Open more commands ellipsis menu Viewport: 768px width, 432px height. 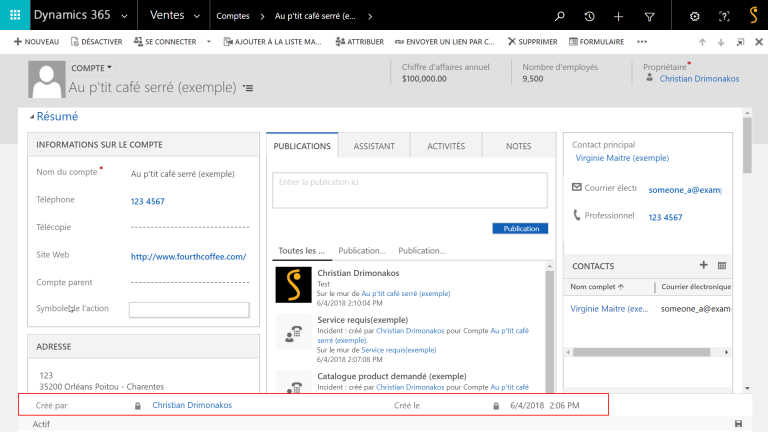pyautogui.click(x=642, y=42)
